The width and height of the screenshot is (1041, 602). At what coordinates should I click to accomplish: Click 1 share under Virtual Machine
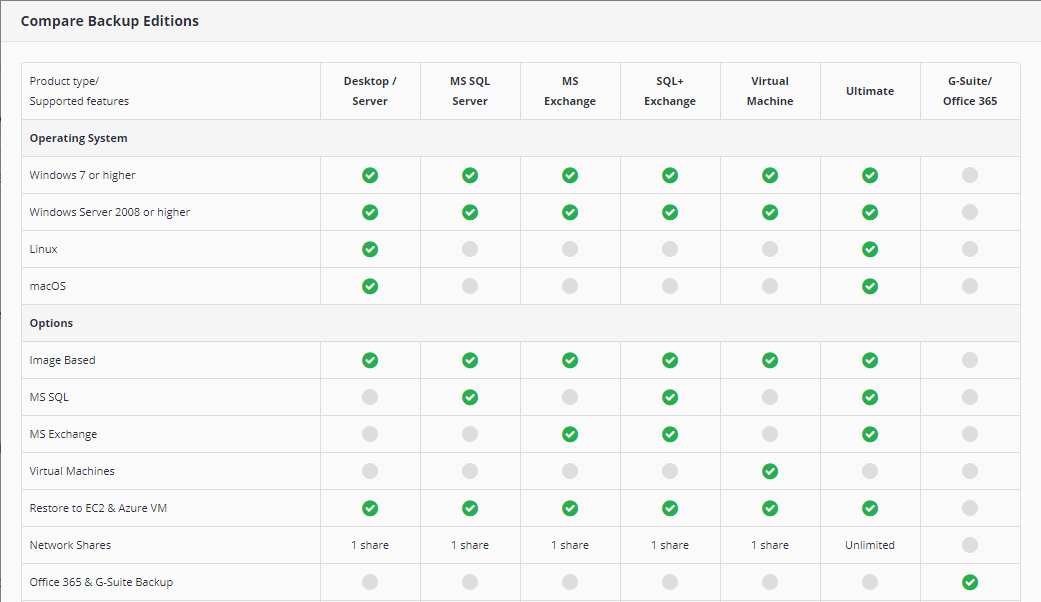tap(770, 545)
